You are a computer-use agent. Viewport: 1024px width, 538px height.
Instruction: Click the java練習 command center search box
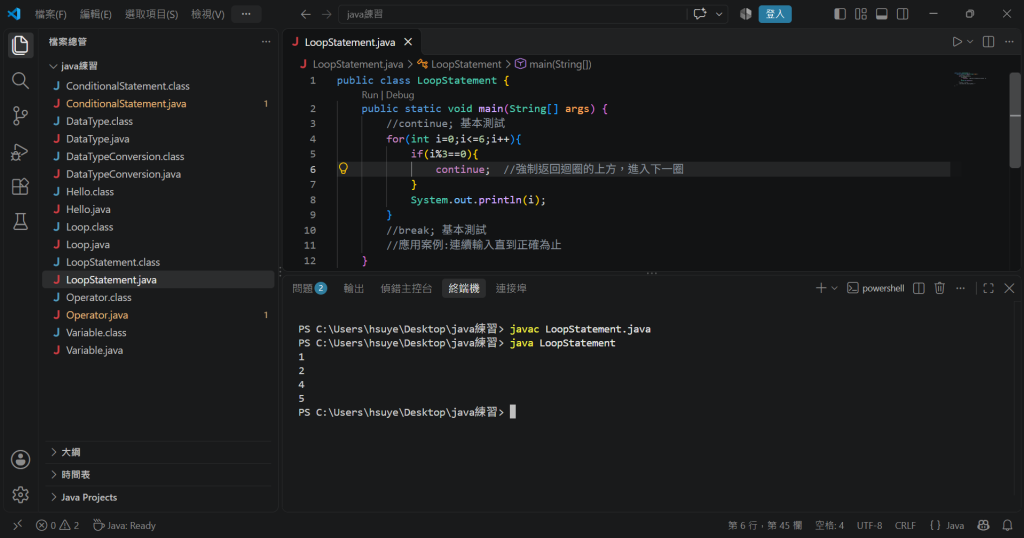click(513, 14)
